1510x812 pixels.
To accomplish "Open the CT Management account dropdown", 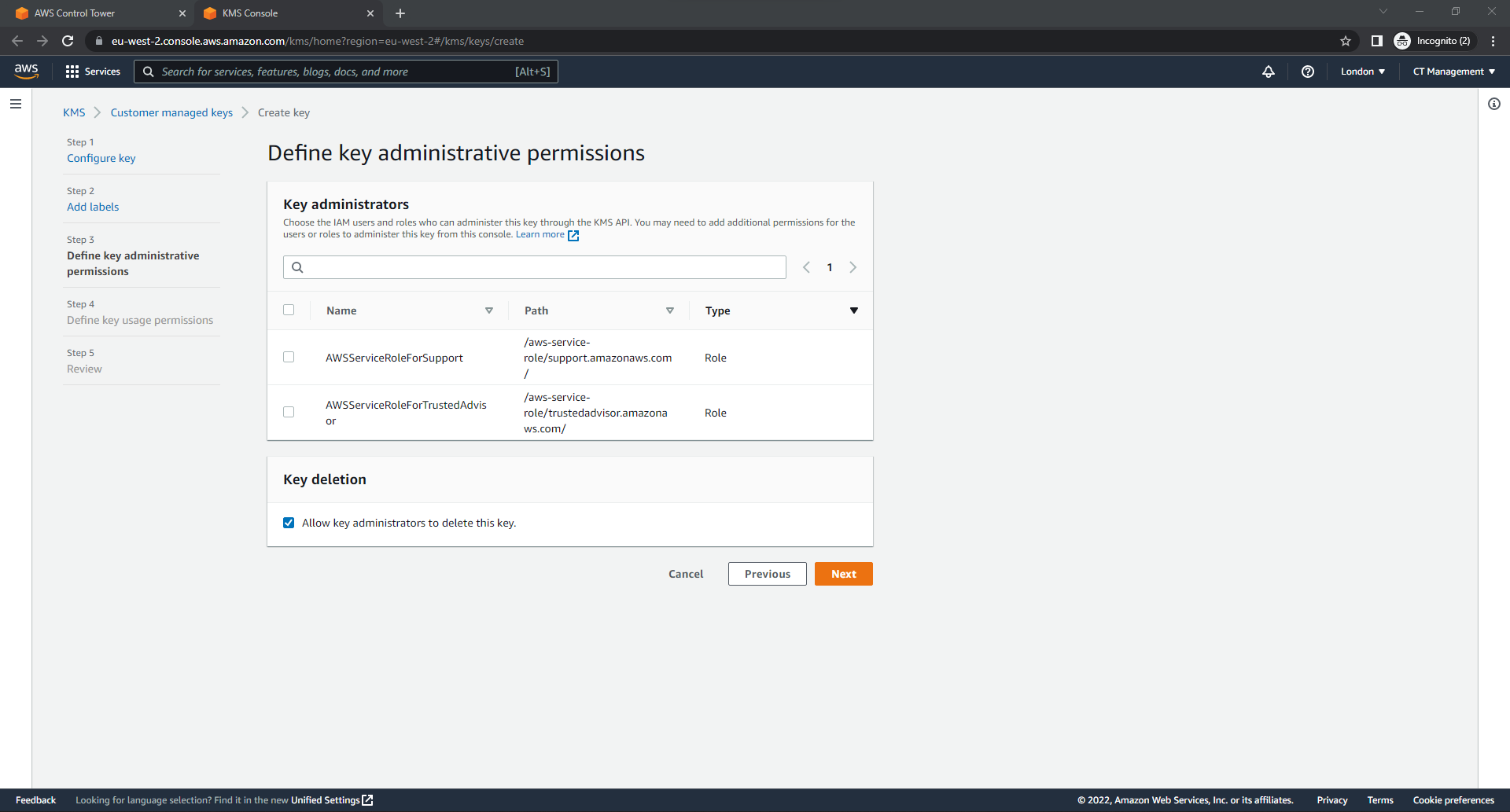I will pyautogui.click(x=1454, y=72).
